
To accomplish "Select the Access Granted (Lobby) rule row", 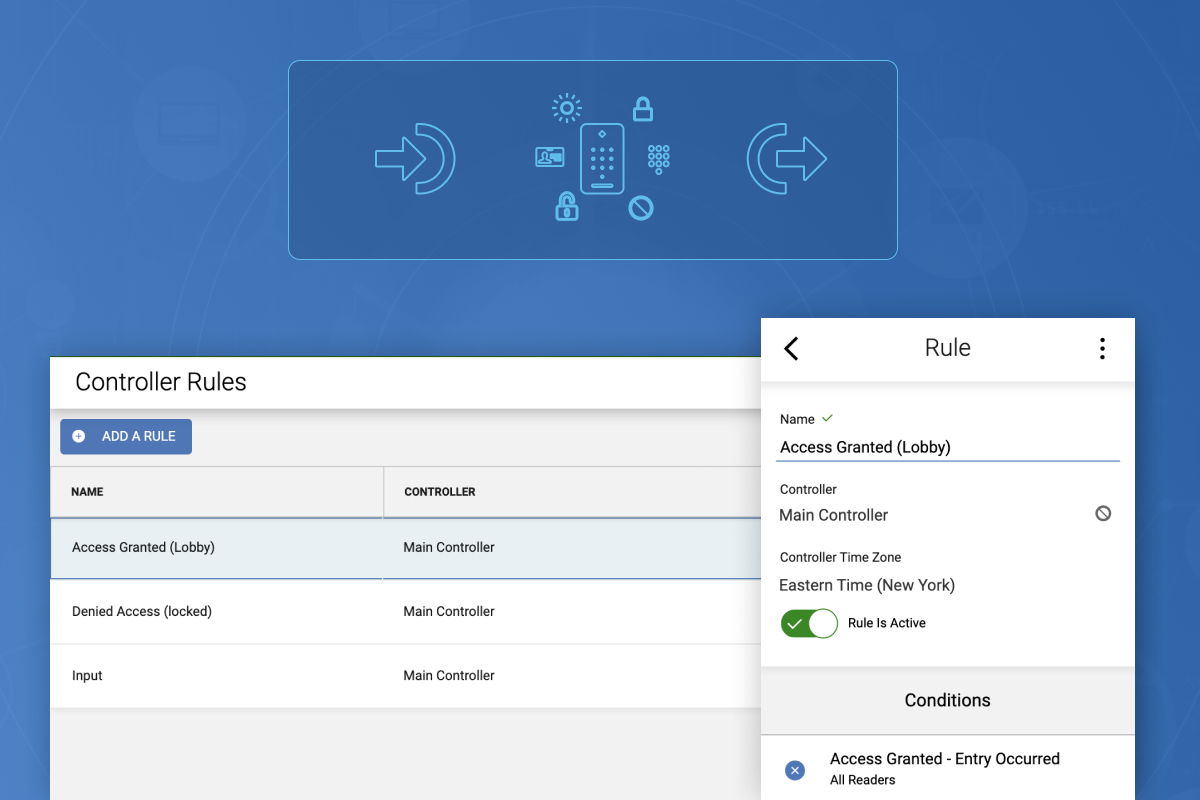I will [x=144, y=547].
